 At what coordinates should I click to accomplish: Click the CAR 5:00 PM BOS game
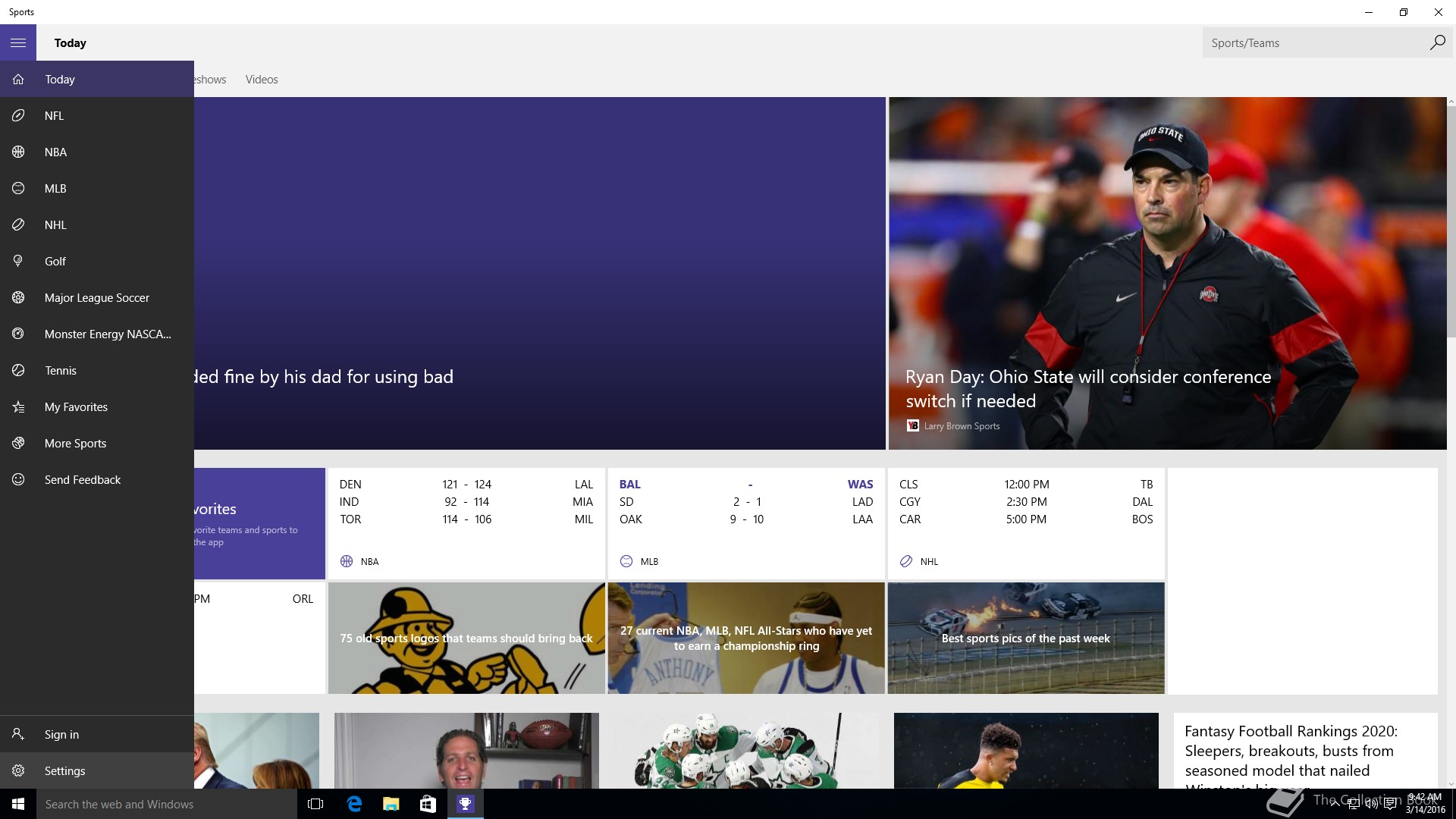click(1026, 519)
